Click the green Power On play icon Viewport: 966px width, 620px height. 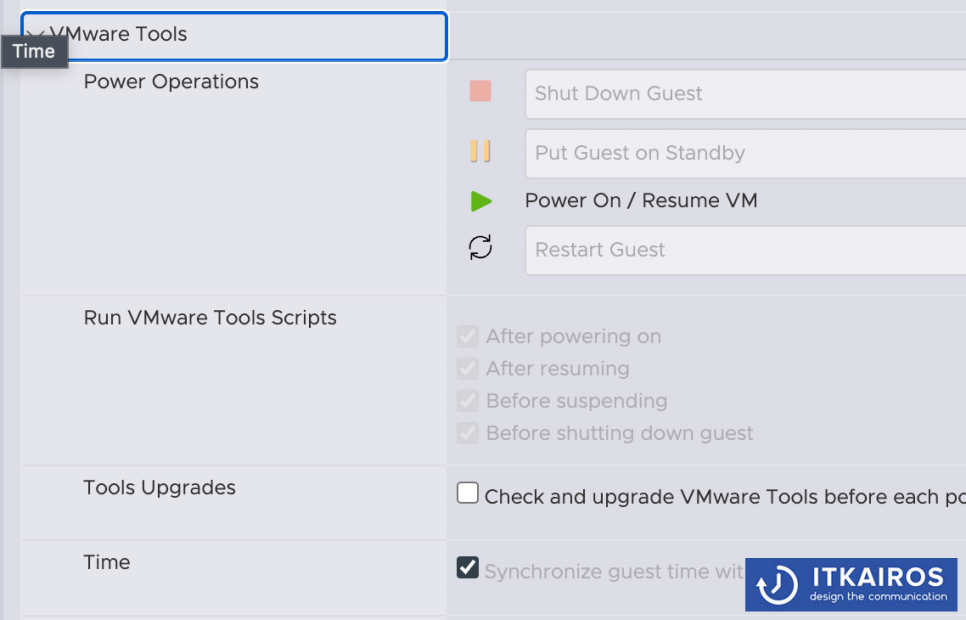(481, 201)
